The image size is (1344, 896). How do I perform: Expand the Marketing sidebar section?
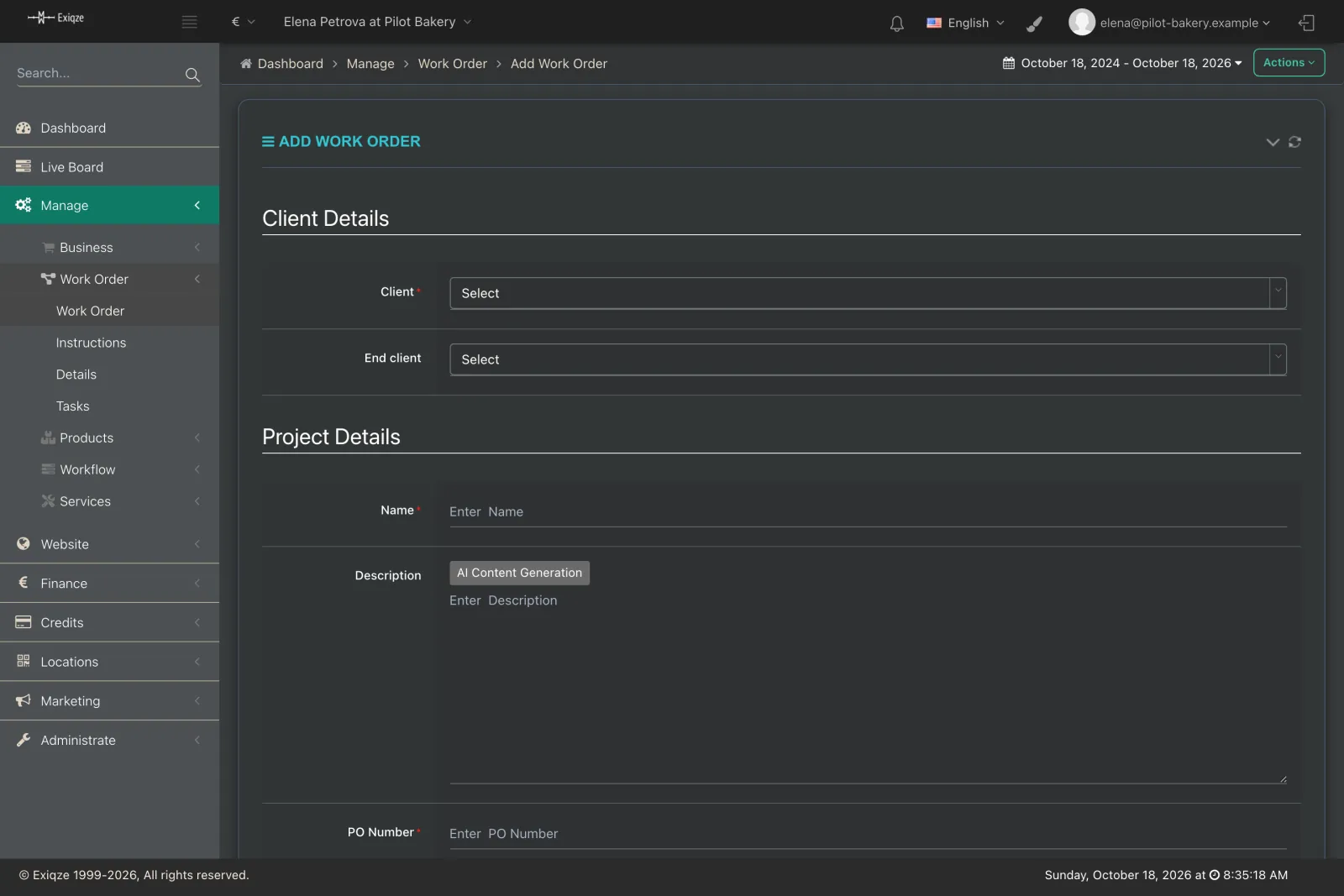click(x=109, y=700)
